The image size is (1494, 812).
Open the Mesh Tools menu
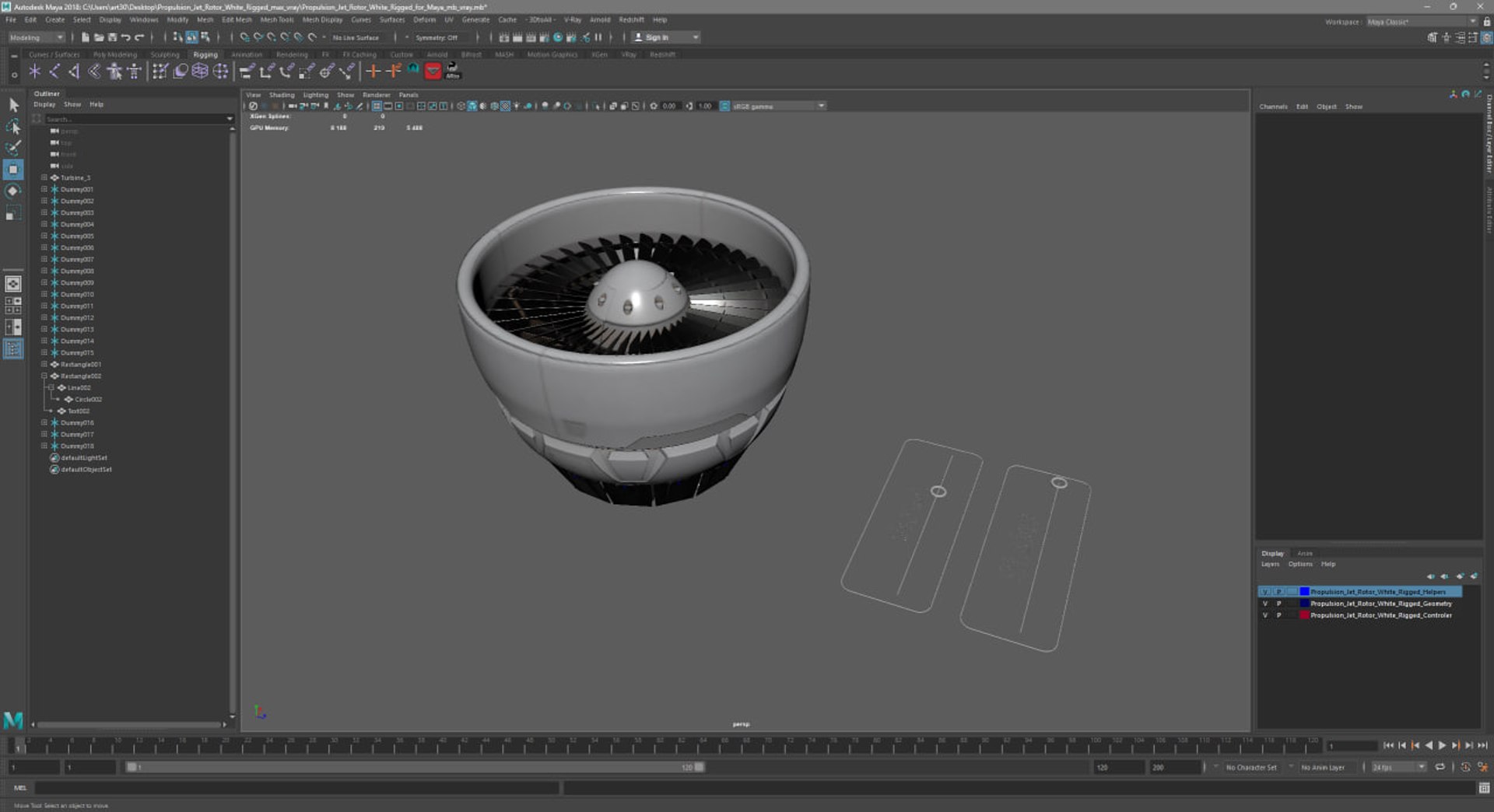[277, 20]
